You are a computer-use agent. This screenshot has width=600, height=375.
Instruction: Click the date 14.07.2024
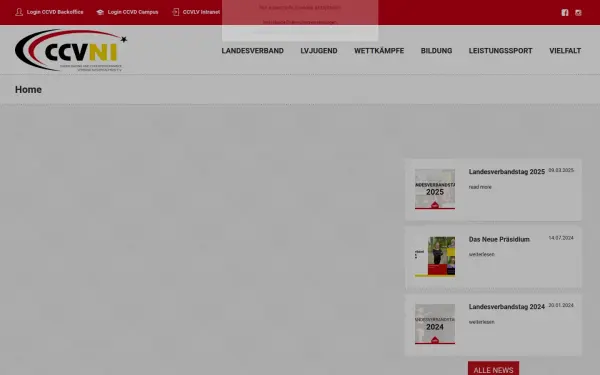561,238
